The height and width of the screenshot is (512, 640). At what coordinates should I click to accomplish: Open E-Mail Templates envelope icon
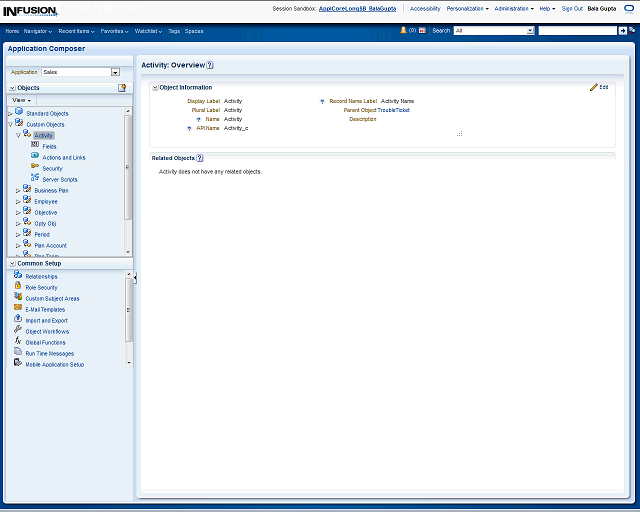18,309
